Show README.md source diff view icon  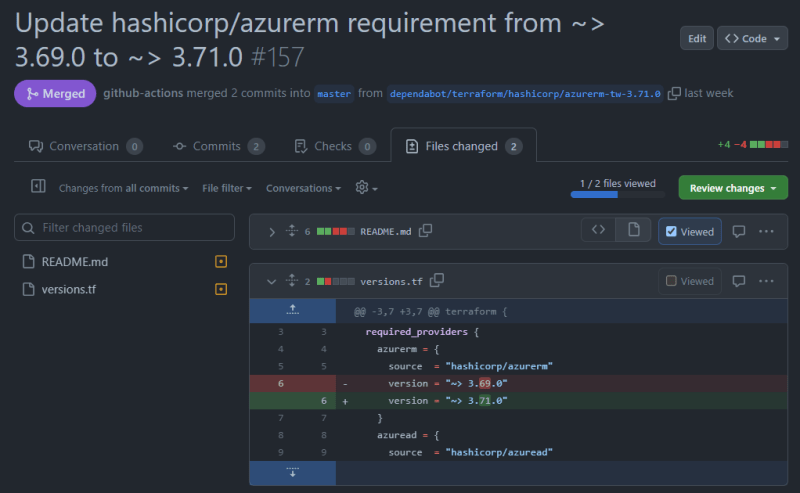(598, 230)
